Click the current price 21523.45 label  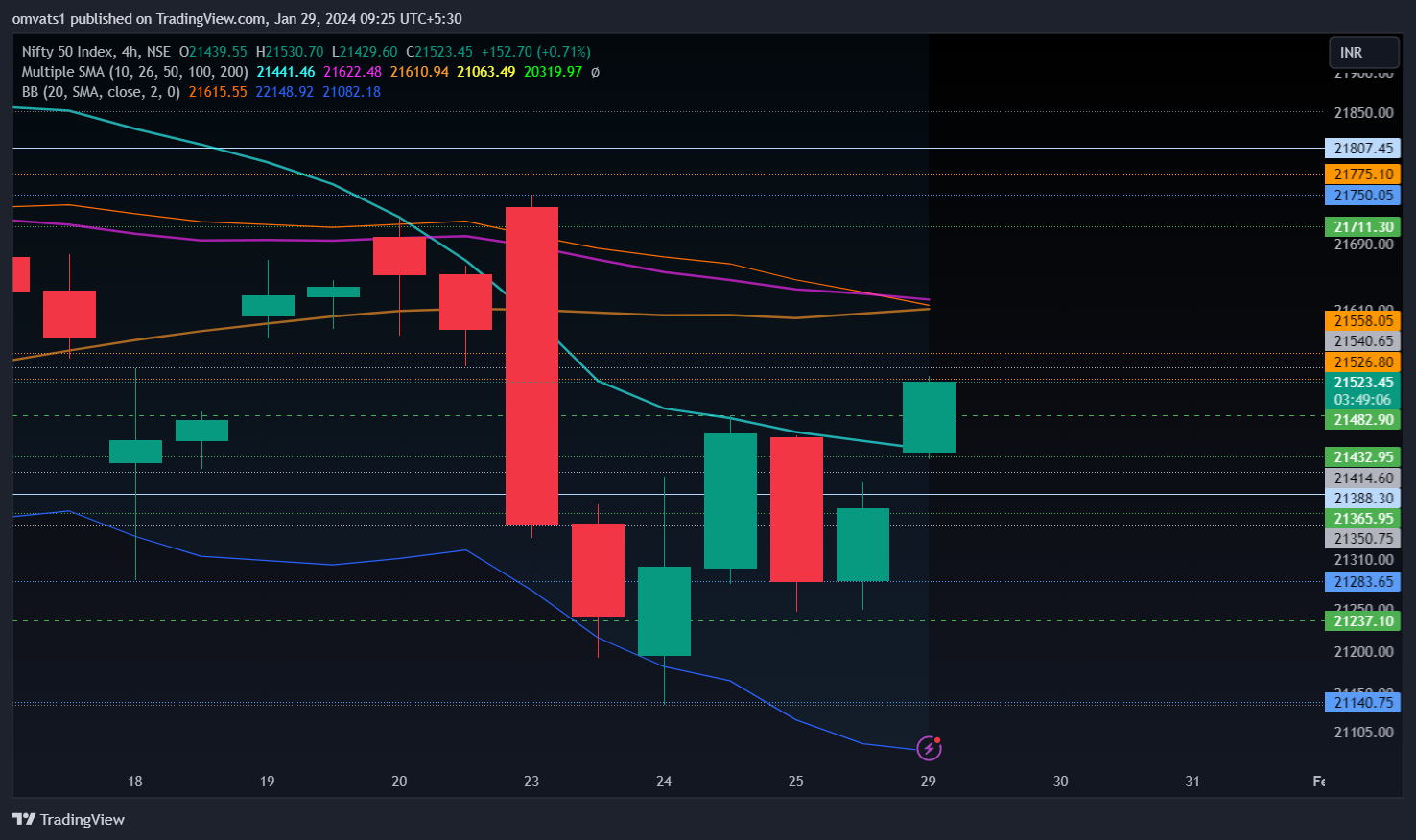(1363, 383)
